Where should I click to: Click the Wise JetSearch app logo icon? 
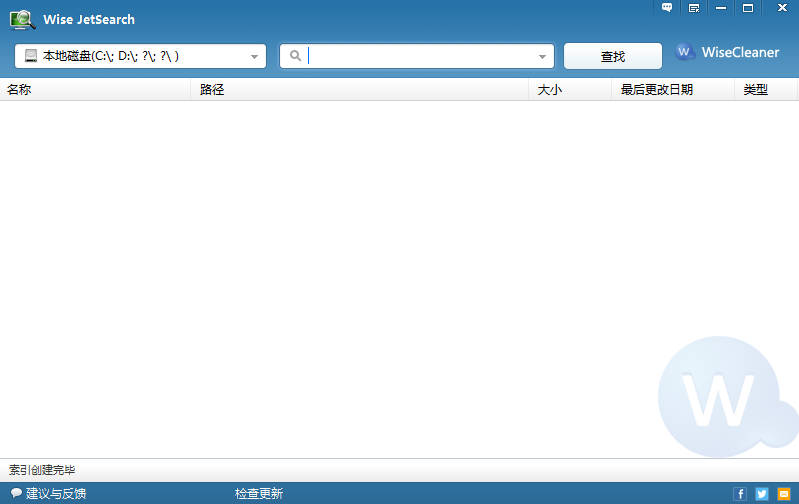(x=22, y=19)
